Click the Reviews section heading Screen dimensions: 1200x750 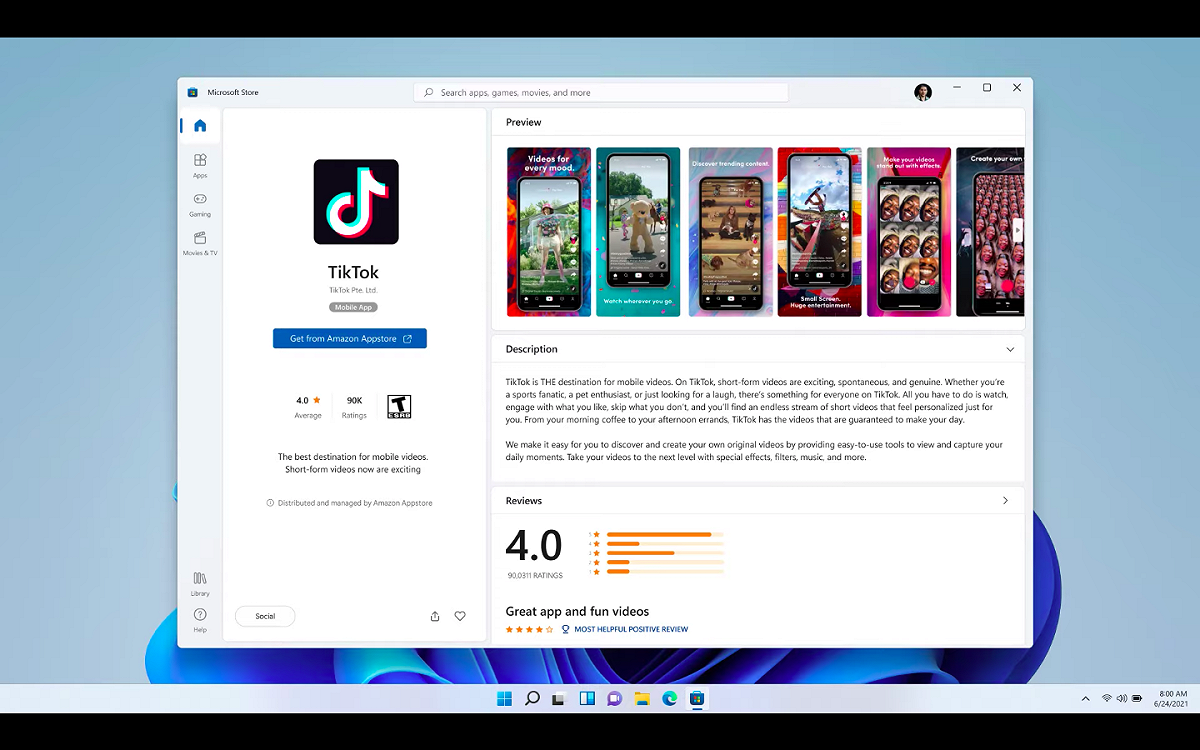[x=524, y=501]
